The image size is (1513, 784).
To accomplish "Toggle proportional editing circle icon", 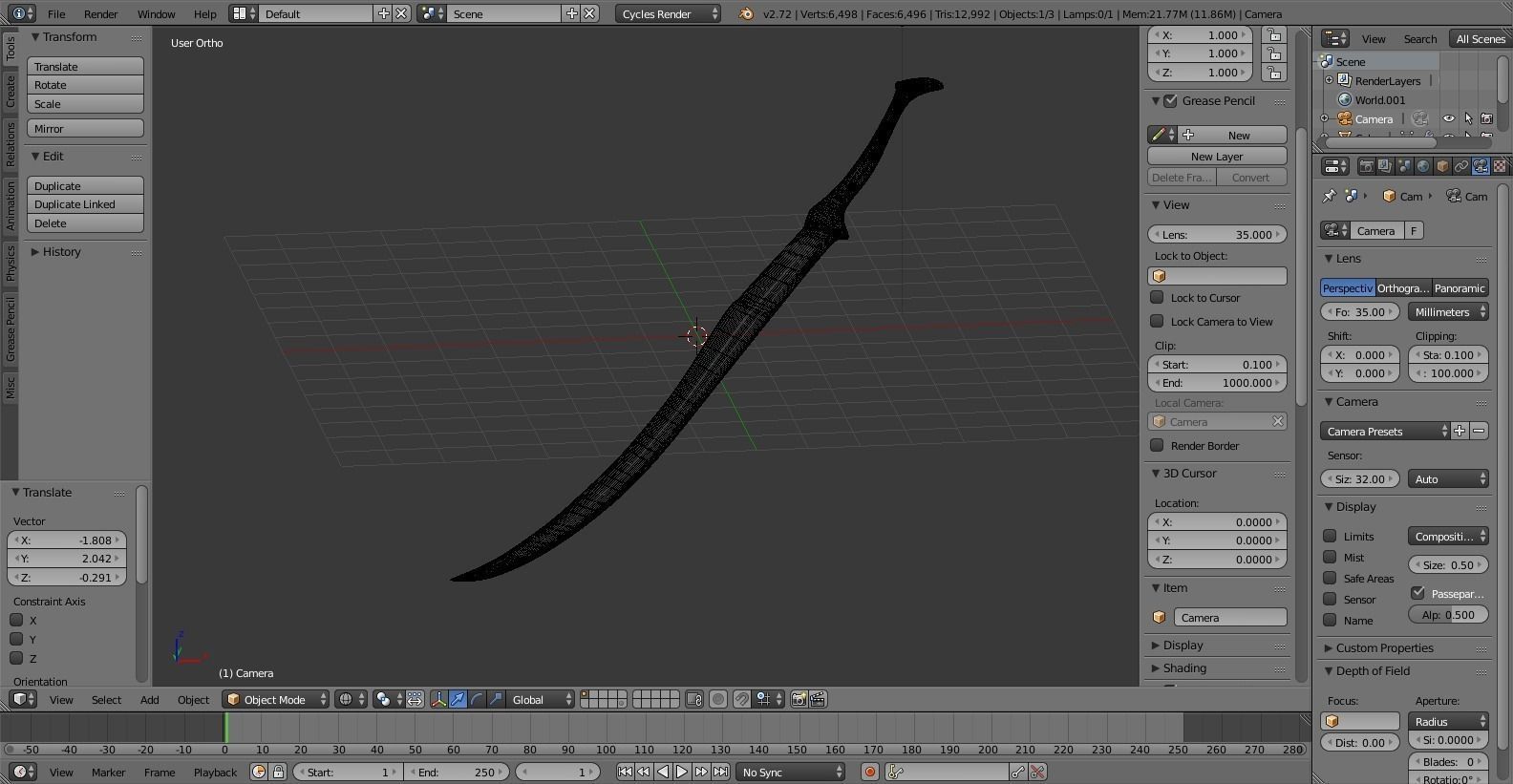I will [718, 699].
